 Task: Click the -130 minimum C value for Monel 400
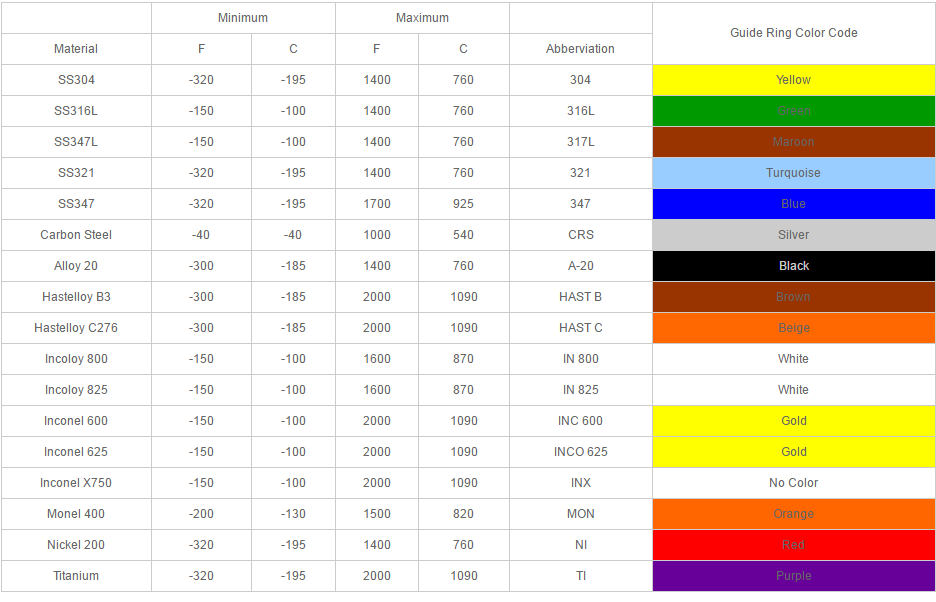click(293, 514)
